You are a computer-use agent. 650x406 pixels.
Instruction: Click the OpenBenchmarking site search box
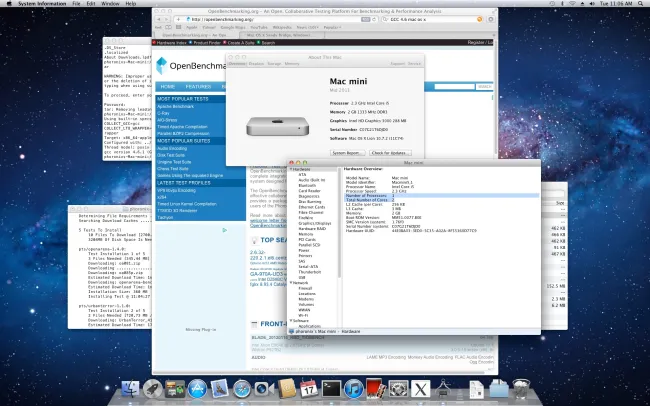(x=454, y=87)
